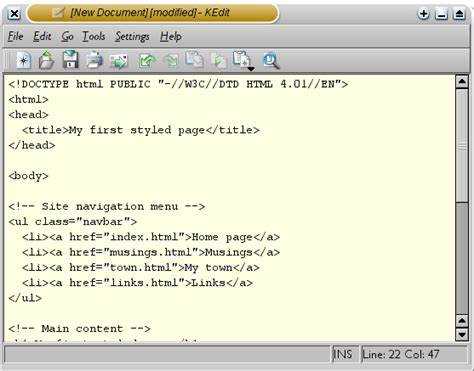
Task: Click the town.html "My town" list line
Action: (141, 268)
